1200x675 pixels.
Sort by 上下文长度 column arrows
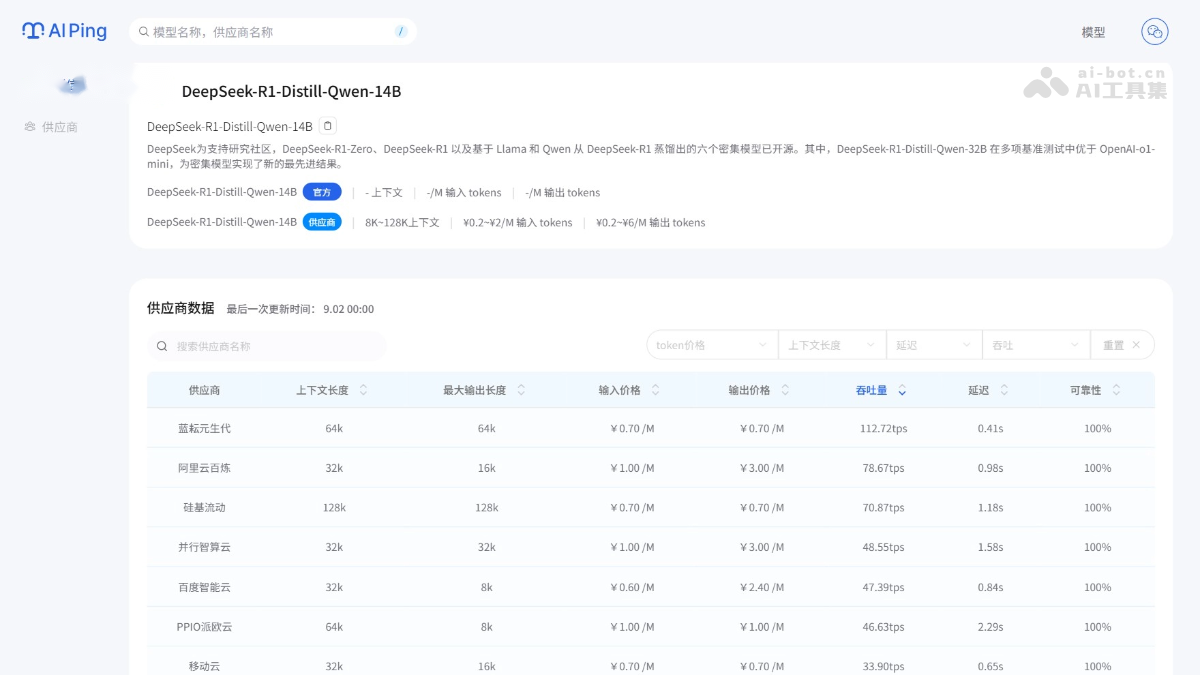coord(363,390)
